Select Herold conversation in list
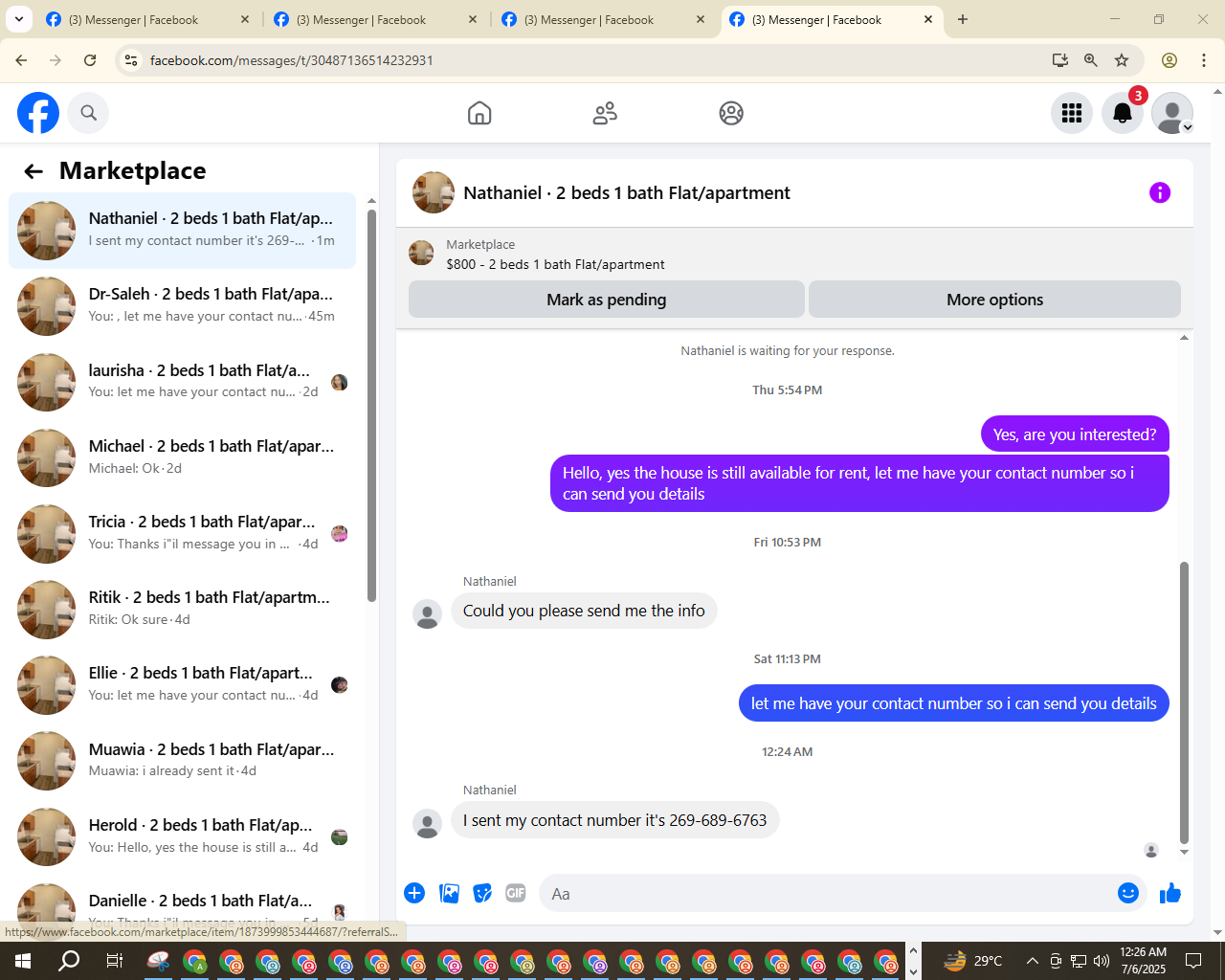Screen dimensions: 1225x980 click(x=182, y=836)
